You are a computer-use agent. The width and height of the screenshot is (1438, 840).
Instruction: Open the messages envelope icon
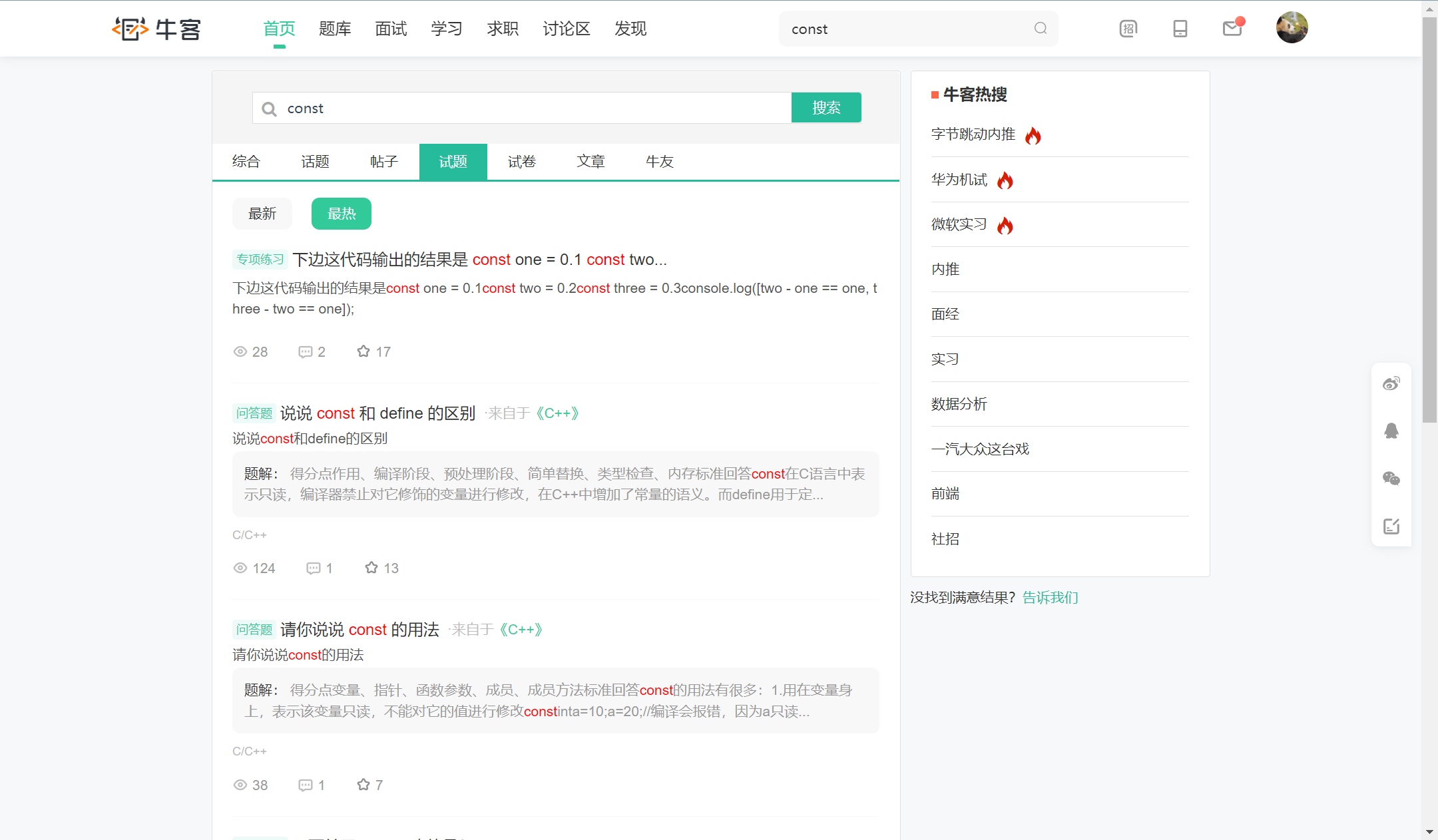(x=1232, y=29)
